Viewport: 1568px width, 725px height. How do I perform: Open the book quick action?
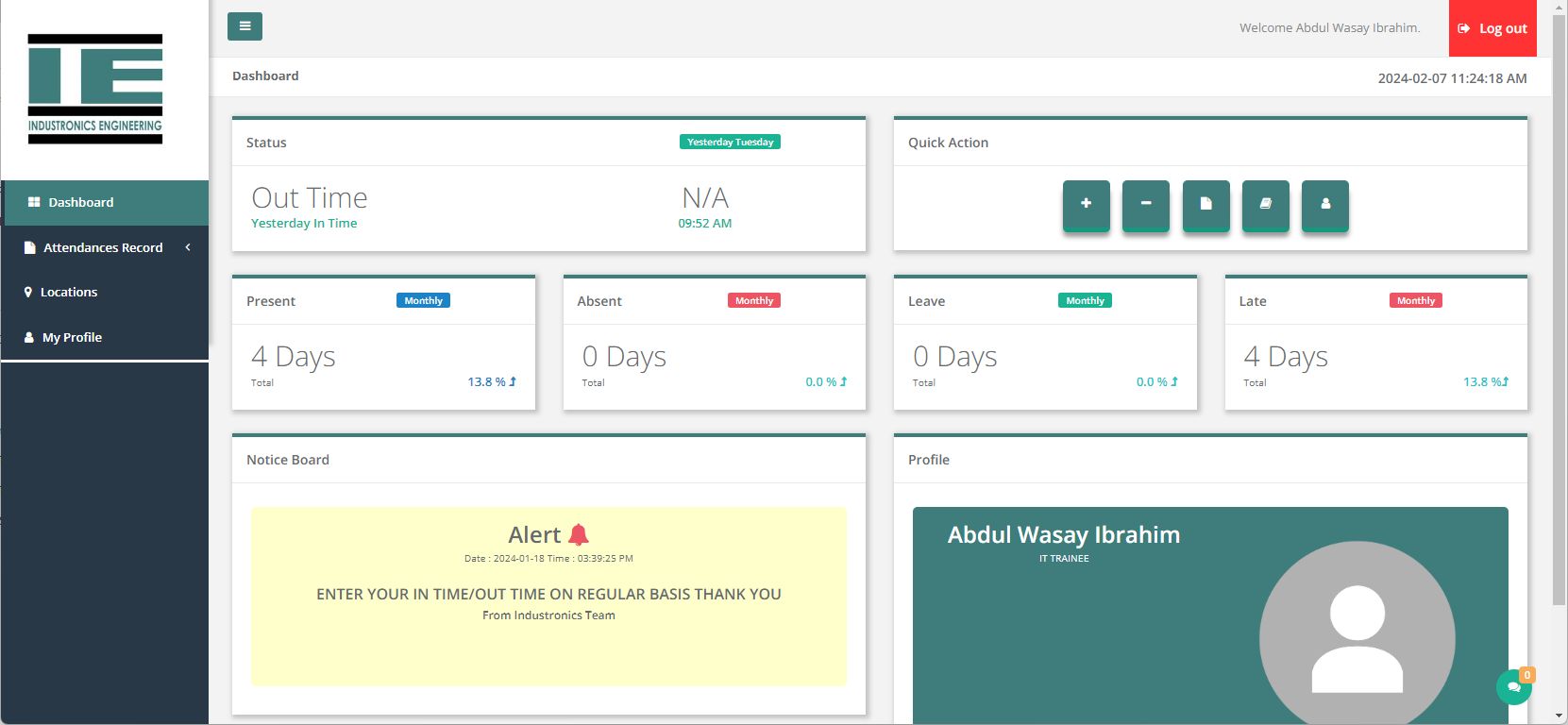pos(1266,205)
